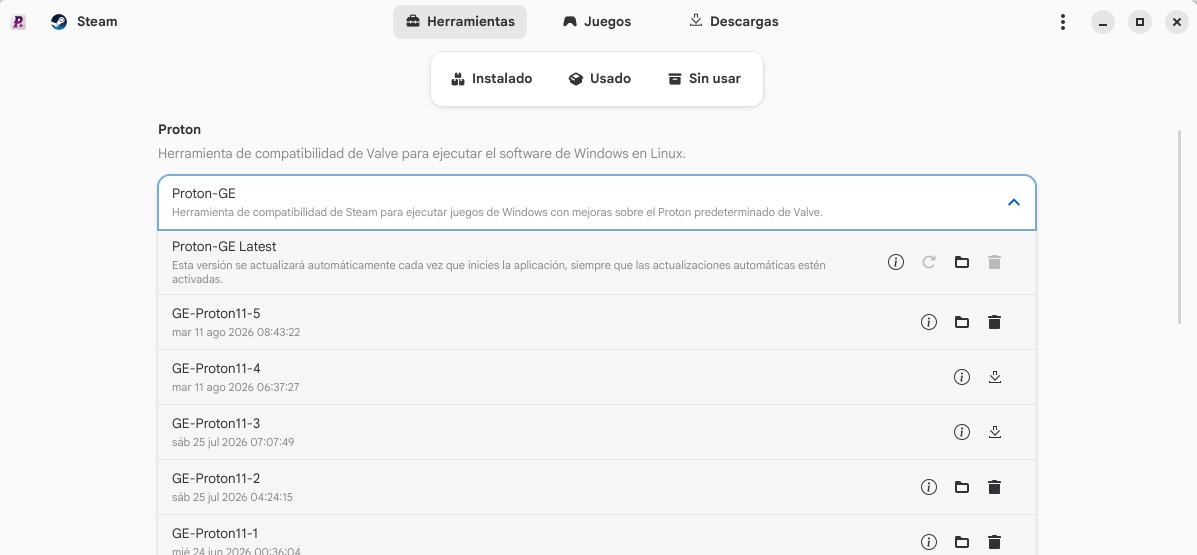Filter by Sin usar tools

coord(705,79)
